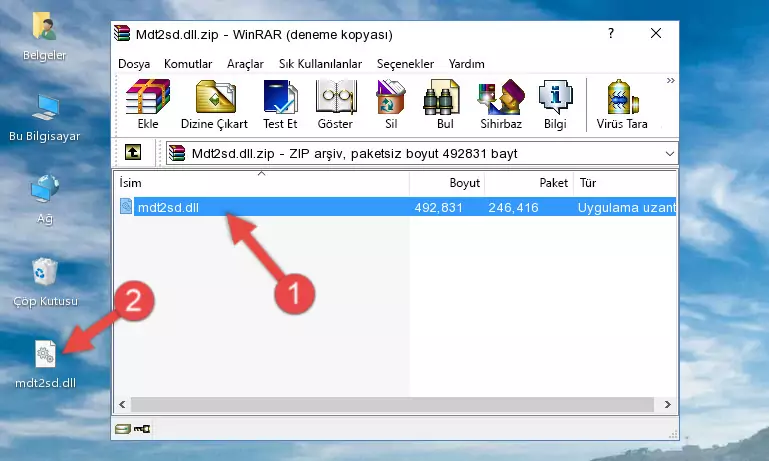Open the Bul find tool
The image size is (769, 461).
444,104
